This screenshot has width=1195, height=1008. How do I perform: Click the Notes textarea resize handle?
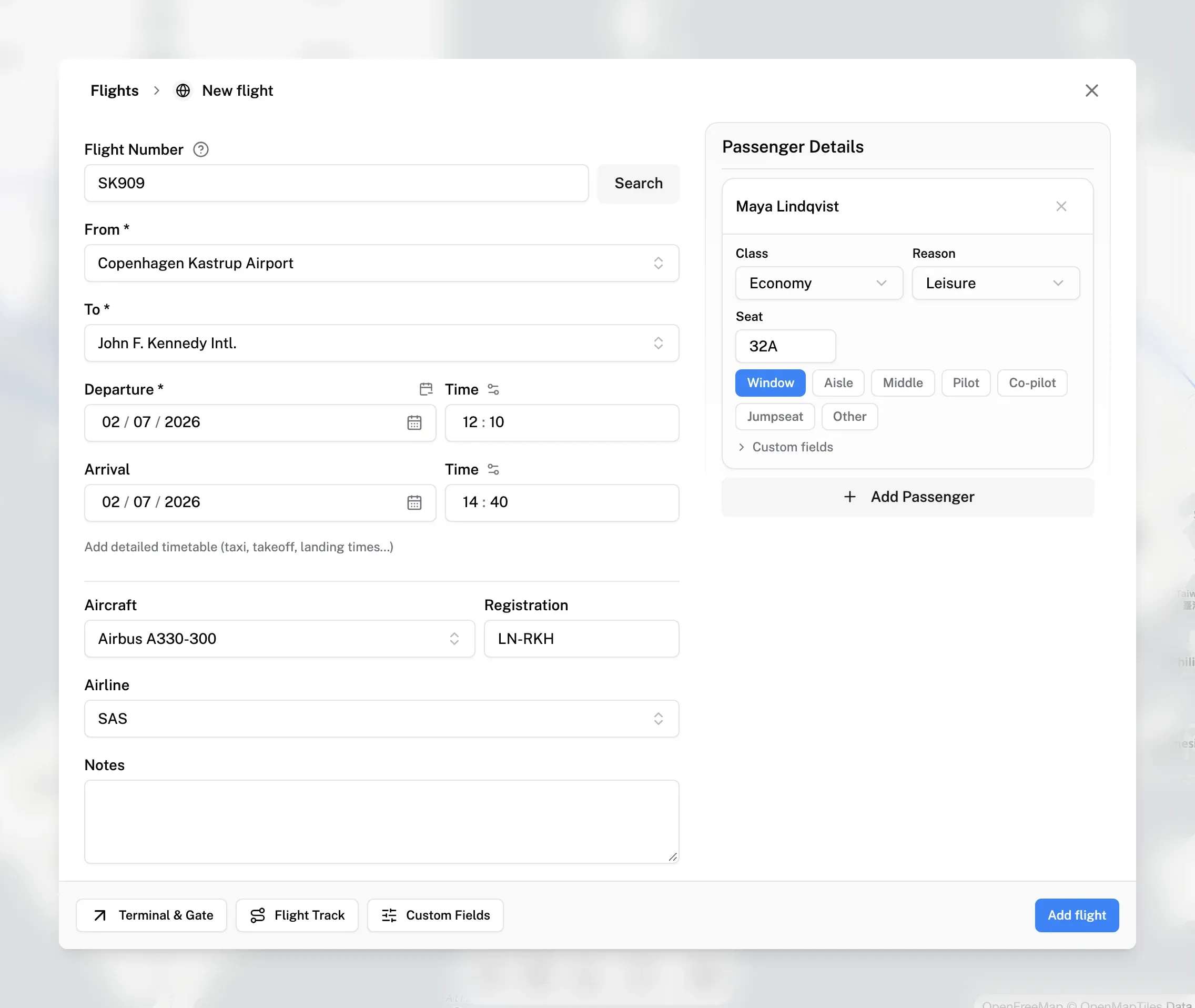click(672, 856)
